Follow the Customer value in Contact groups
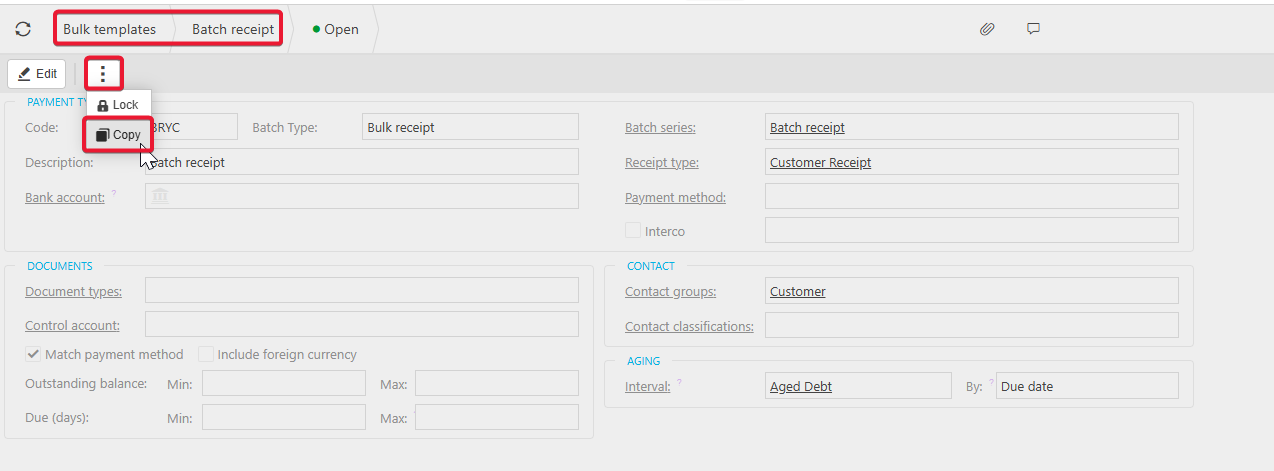1274x471 pixels. 798,291
